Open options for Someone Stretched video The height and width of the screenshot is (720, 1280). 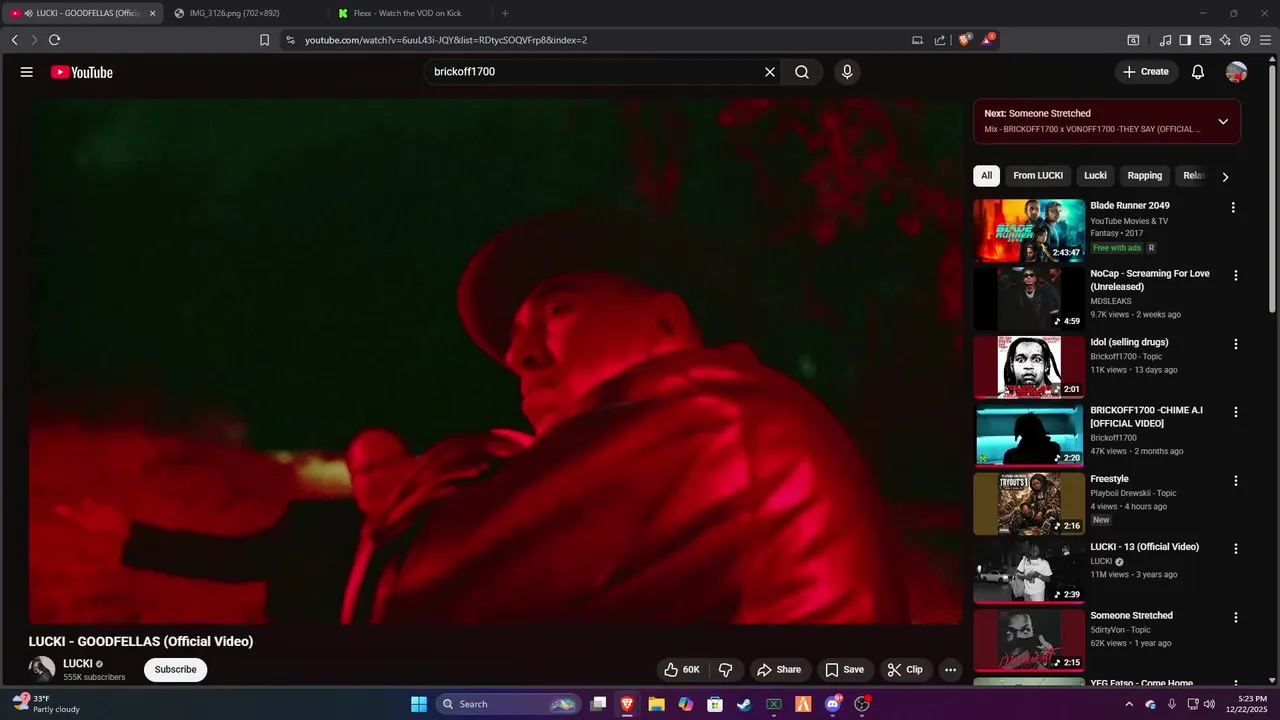[x=1236, y=618]
